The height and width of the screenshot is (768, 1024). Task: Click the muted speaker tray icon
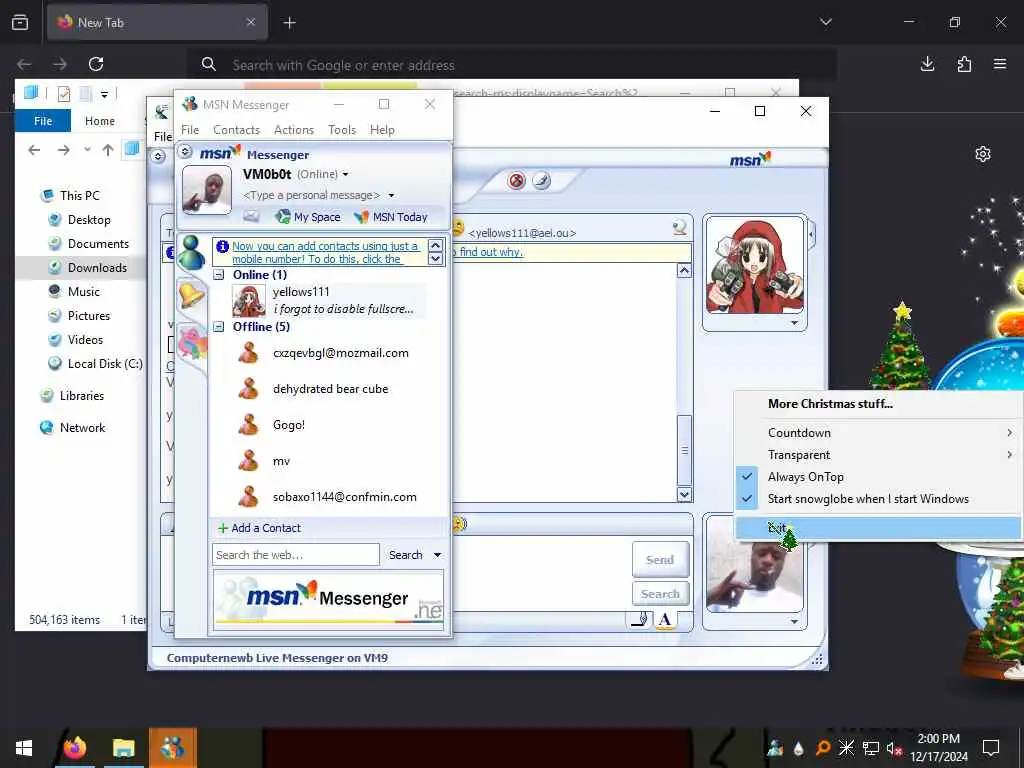point(894,748)
